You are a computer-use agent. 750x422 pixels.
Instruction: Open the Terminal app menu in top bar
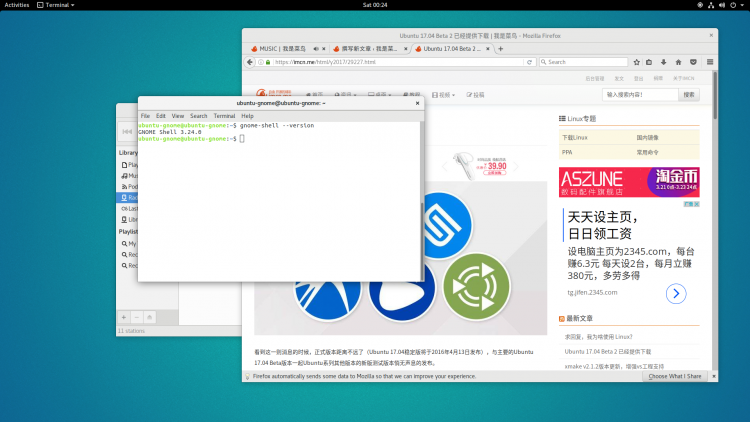click(x=56, y=5)
